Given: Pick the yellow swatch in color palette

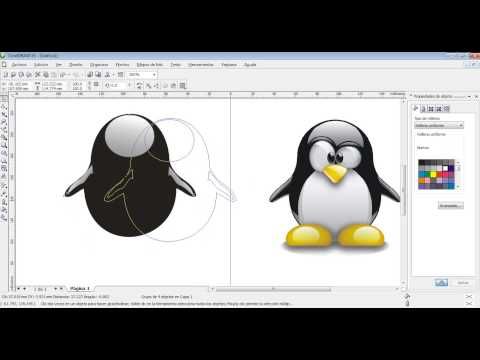Looking at the screenshot, I should (x=433, y=174).
